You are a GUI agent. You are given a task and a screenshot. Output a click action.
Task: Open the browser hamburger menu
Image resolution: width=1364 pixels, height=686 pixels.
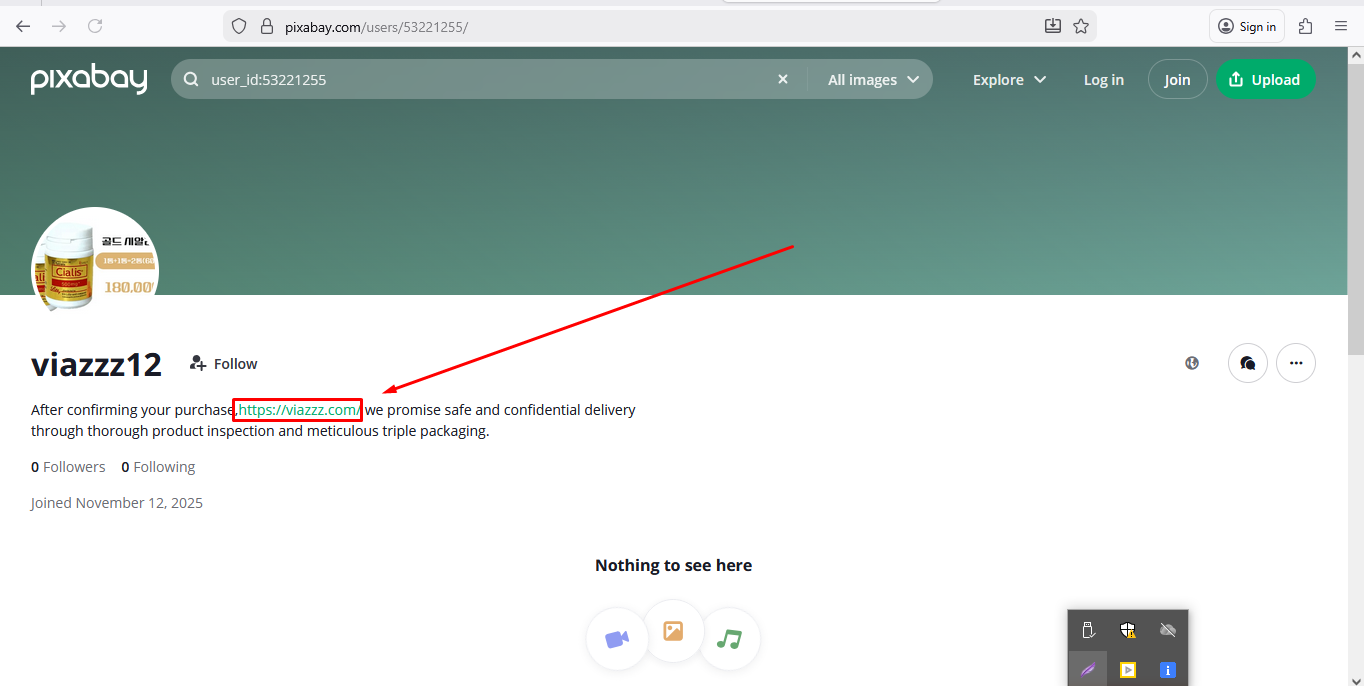point(1341,27)
